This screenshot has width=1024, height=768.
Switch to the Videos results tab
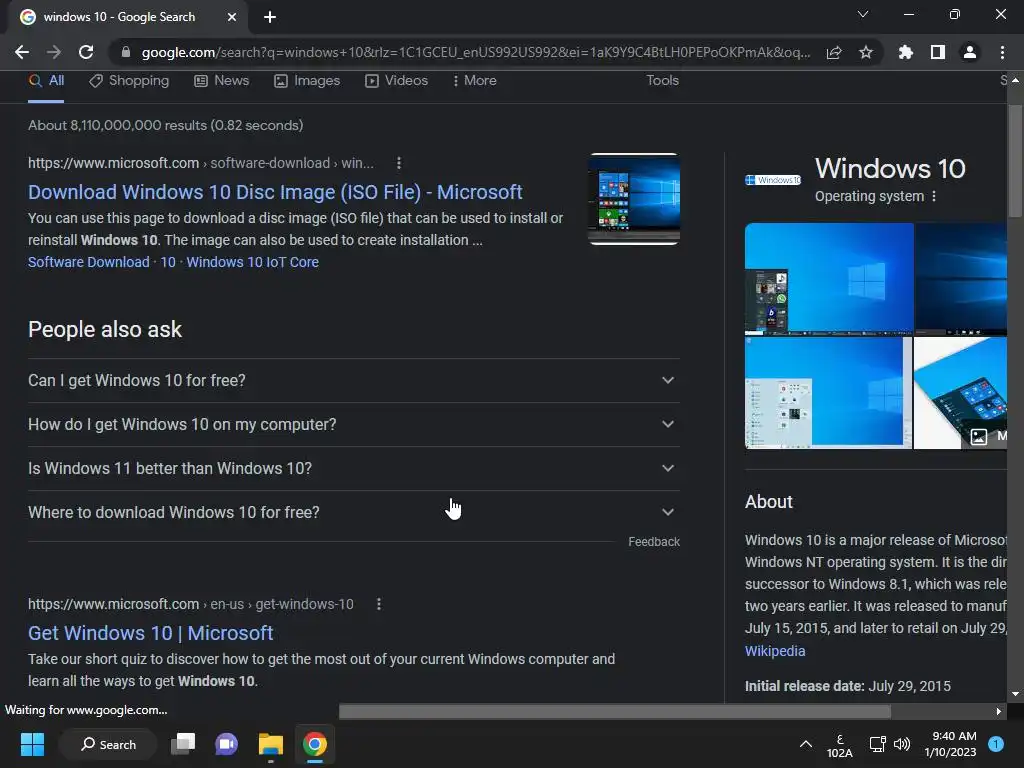396,80
